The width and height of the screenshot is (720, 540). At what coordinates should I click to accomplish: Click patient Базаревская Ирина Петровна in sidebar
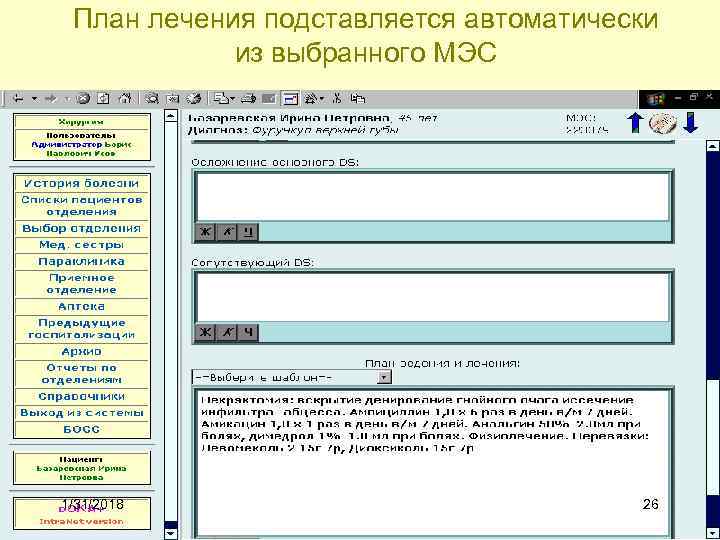click(x=81, y=473)
